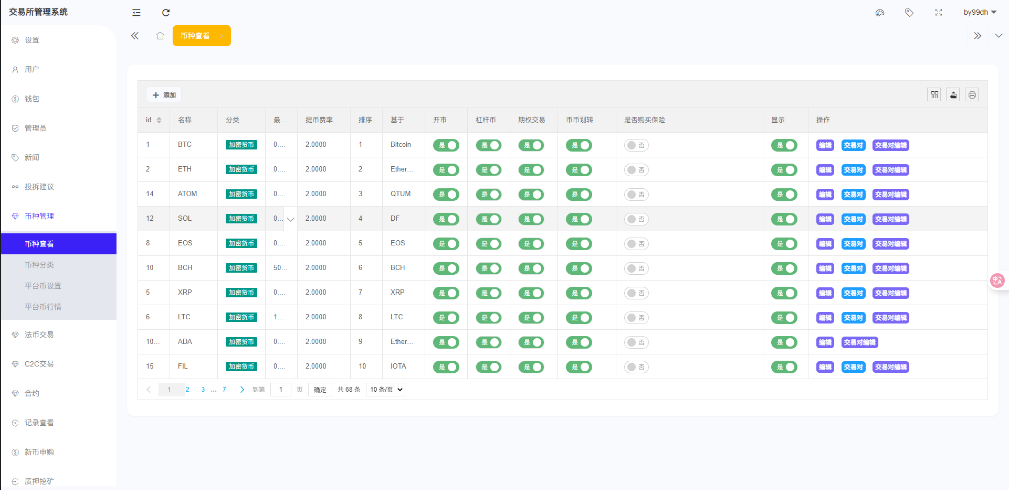Toggle 杠杆币 switch for ETH row

pyautogui.click(x=488, y=170)
